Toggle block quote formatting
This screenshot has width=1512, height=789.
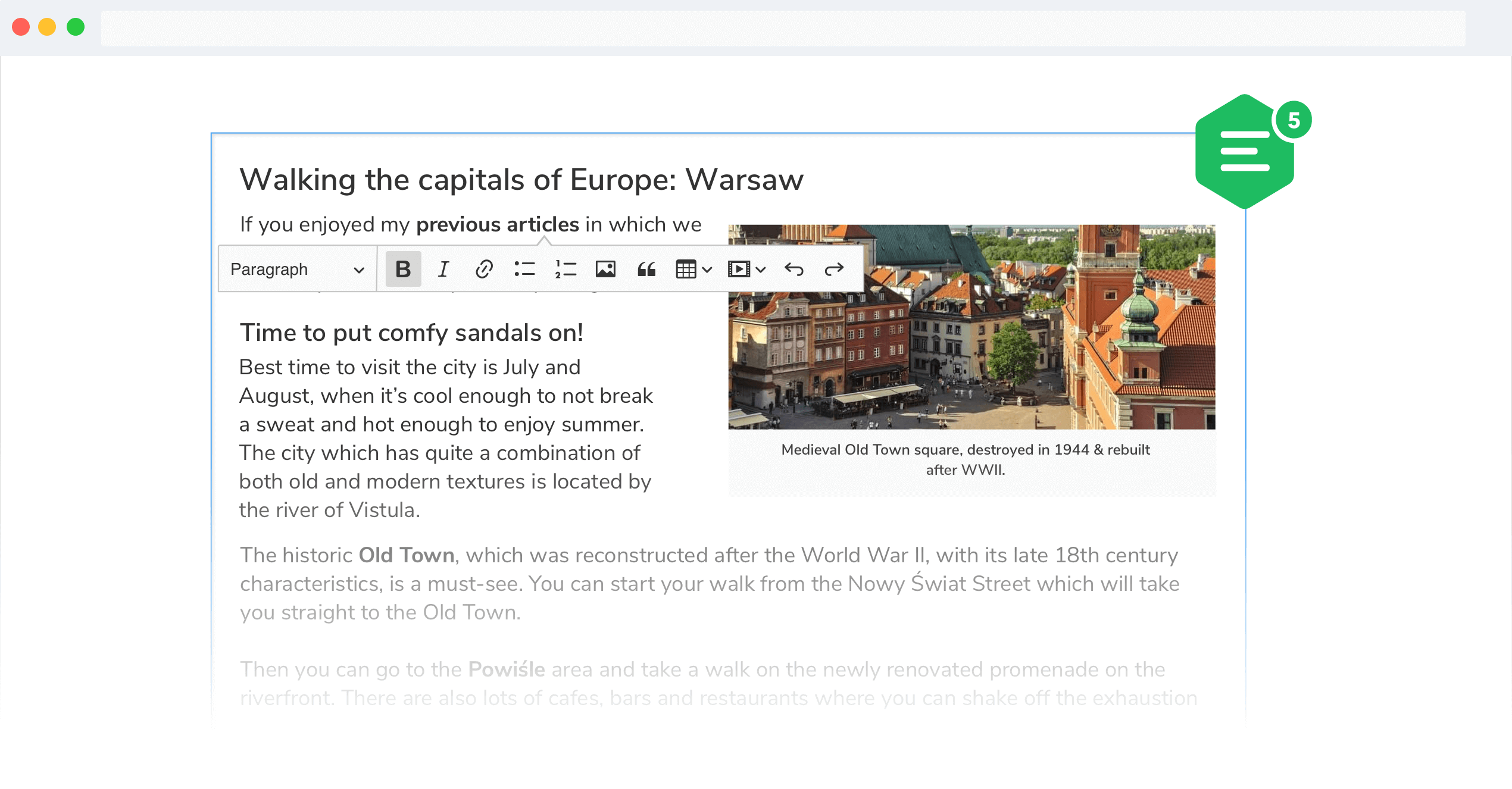[646, 270]
